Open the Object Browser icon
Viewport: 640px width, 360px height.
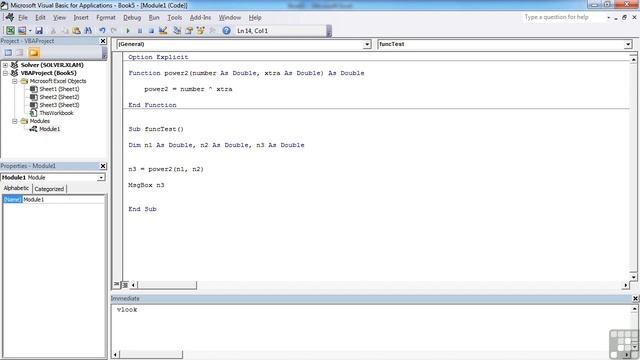(200, 31)
